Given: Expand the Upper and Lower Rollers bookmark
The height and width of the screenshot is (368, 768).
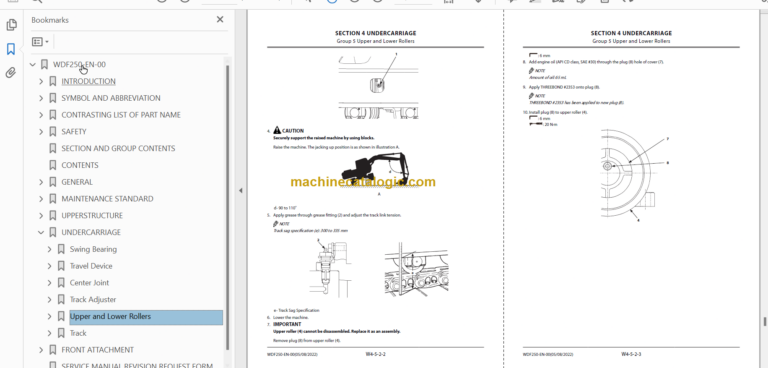Looking at the screenshot, I should [x=49, y=316].
